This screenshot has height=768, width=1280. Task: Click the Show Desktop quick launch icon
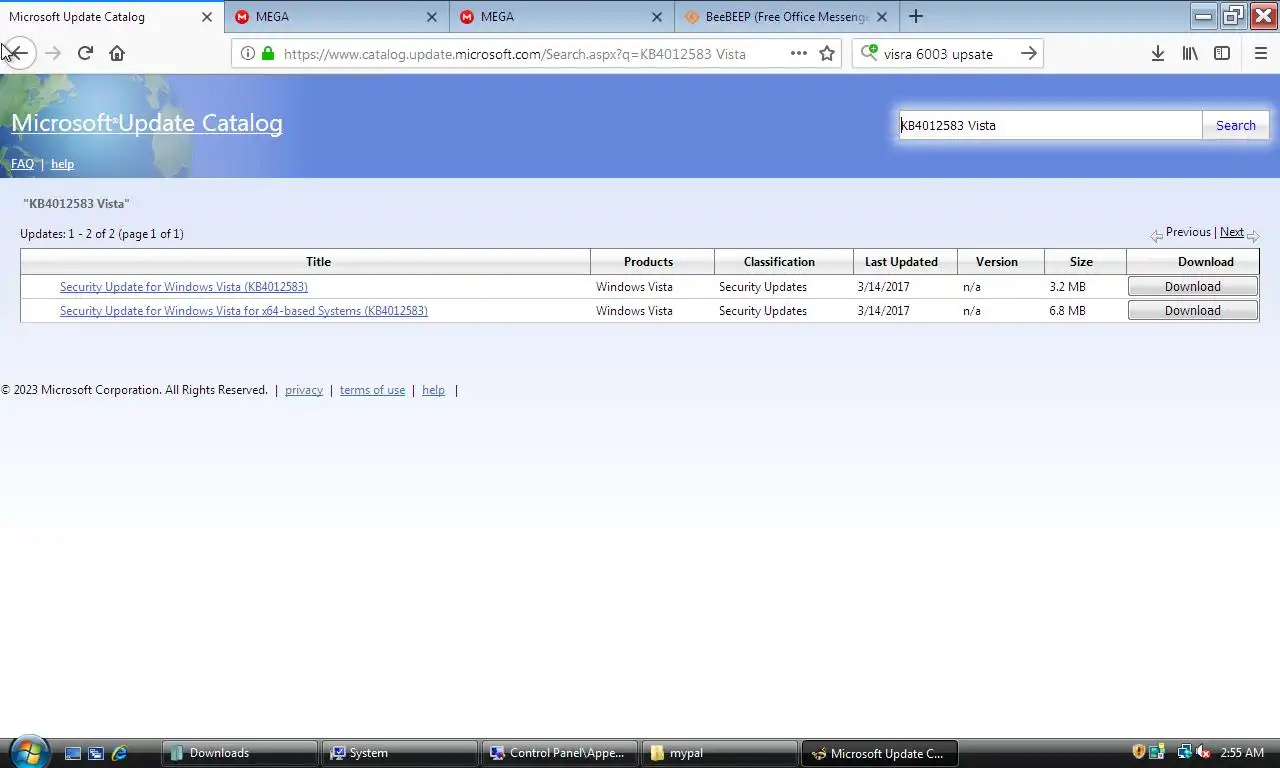click(x=73, y=753)
